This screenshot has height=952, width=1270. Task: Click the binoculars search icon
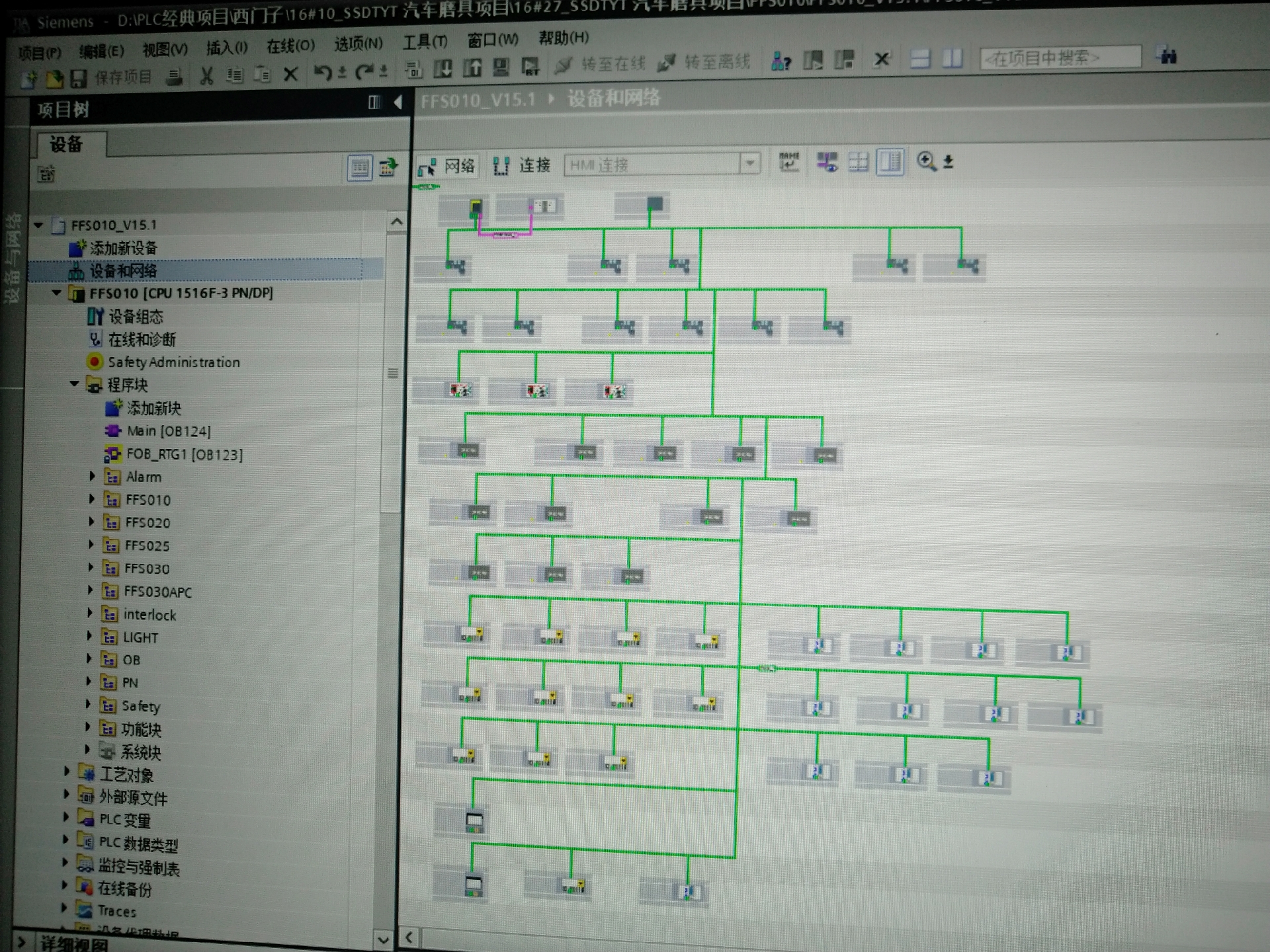pyautogui.click(x=1167, y=56)
